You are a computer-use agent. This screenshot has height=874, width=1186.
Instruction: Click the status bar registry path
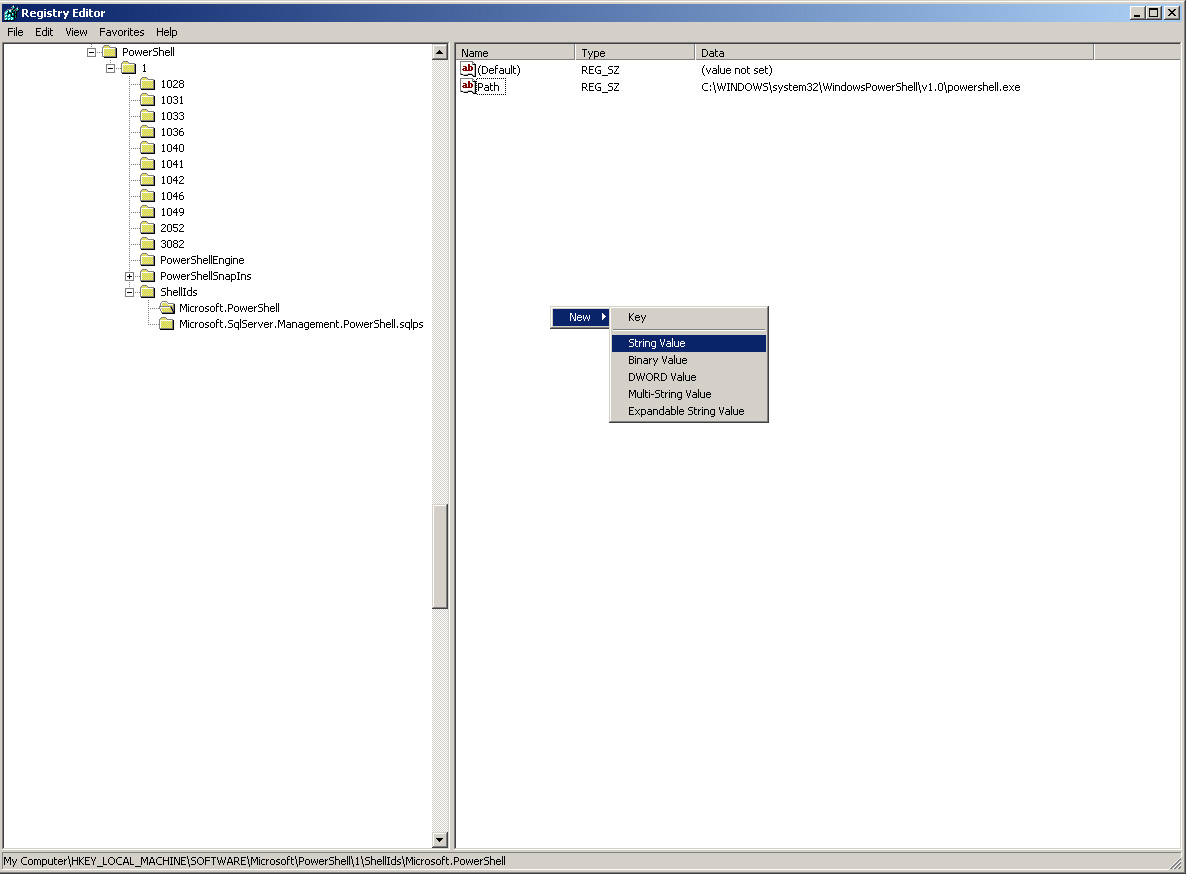coord(254,860)
